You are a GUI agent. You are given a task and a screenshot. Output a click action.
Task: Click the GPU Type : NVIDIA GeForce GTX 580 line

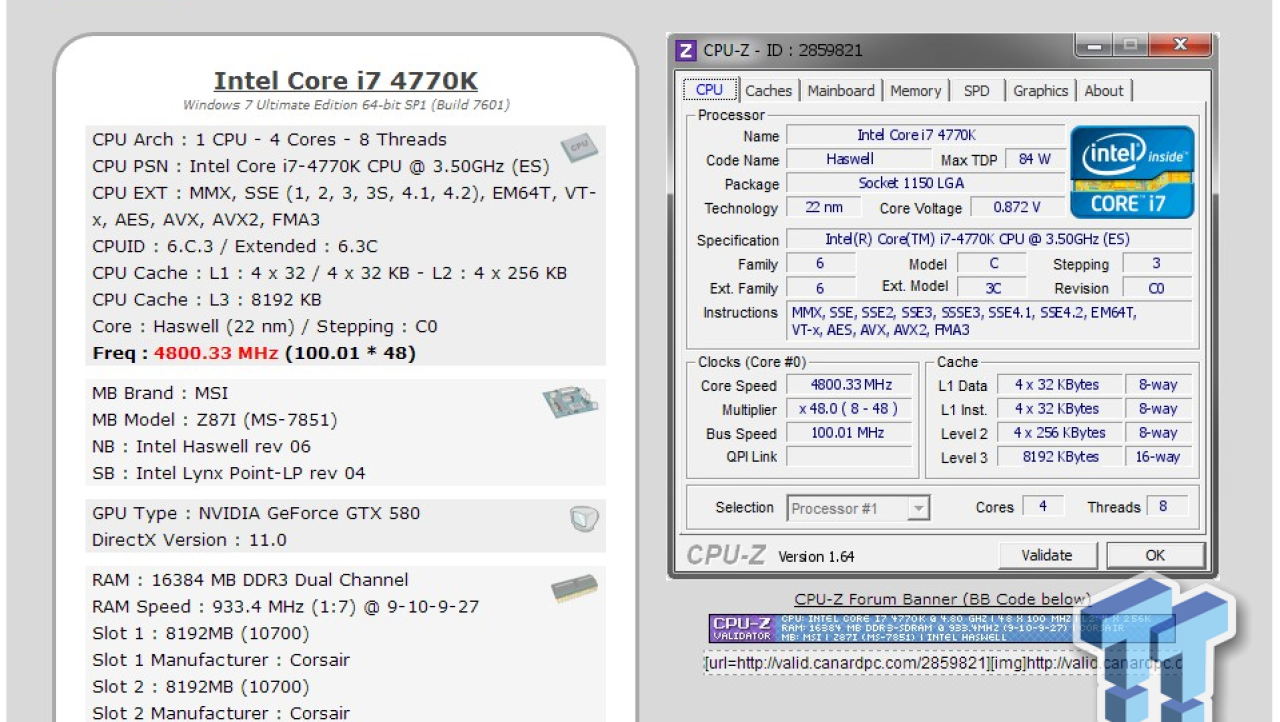coord(256,513)
